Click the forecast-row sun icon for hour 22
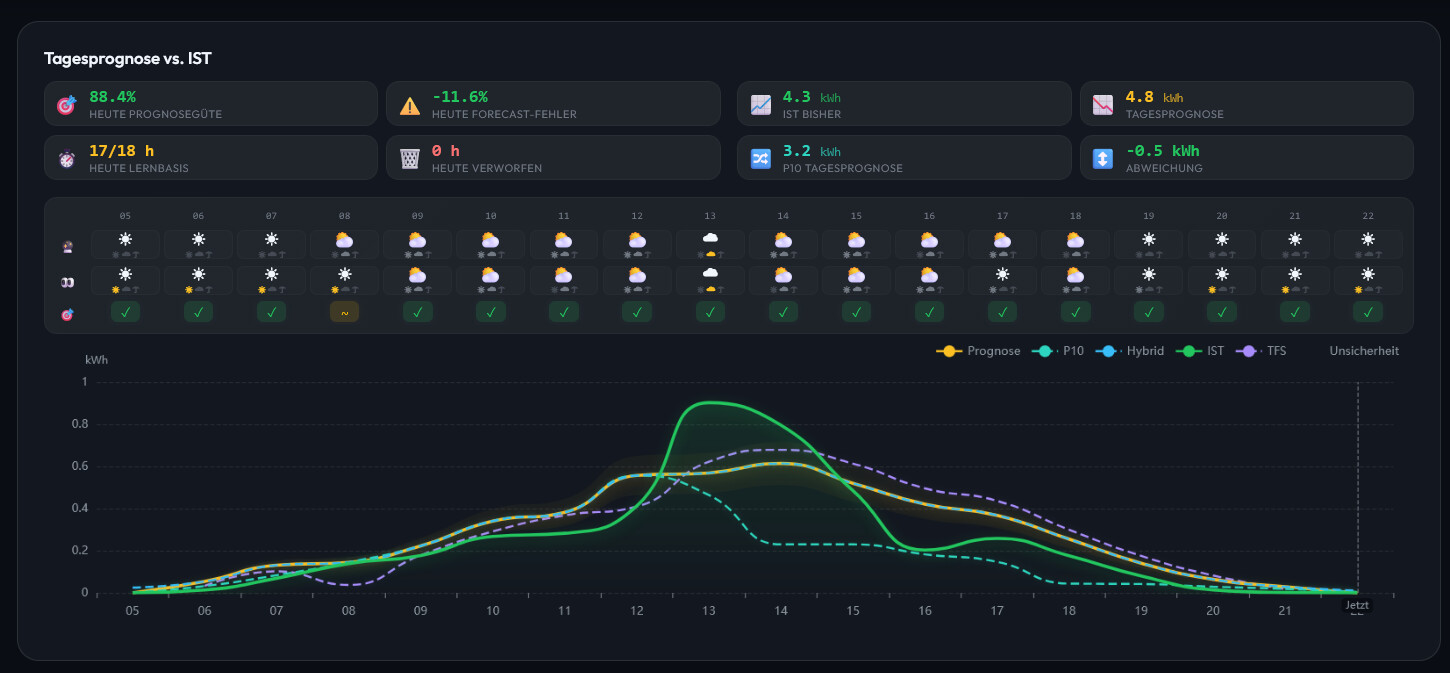This screenshot has height=673, width=1450. pyautogui.click(x=1368, y=239)
